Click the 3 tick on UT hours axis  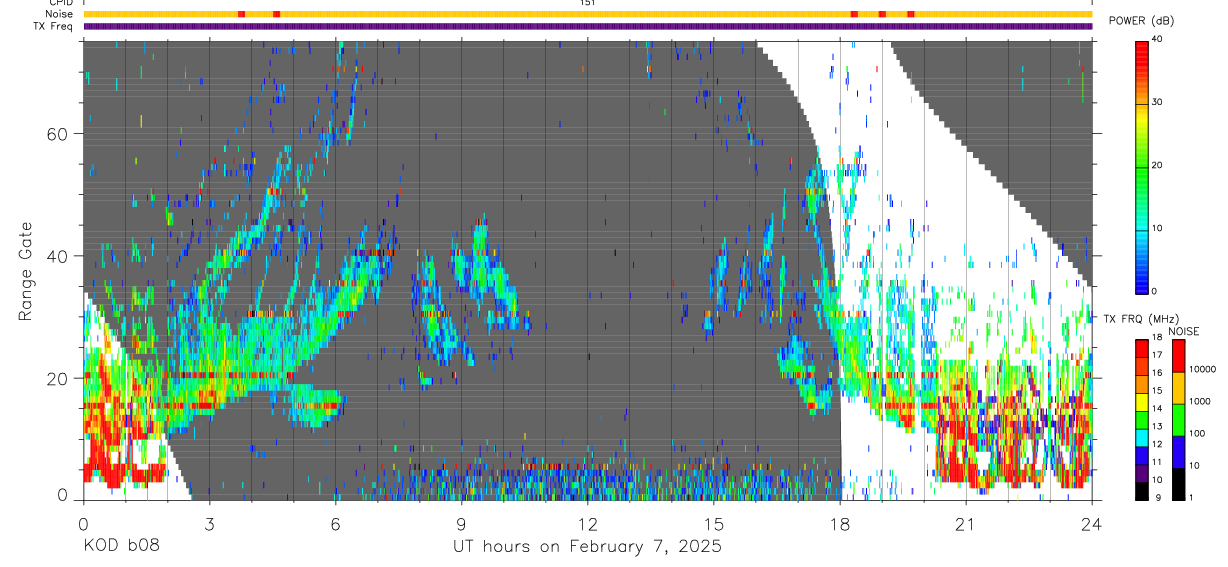coord(209,522)
